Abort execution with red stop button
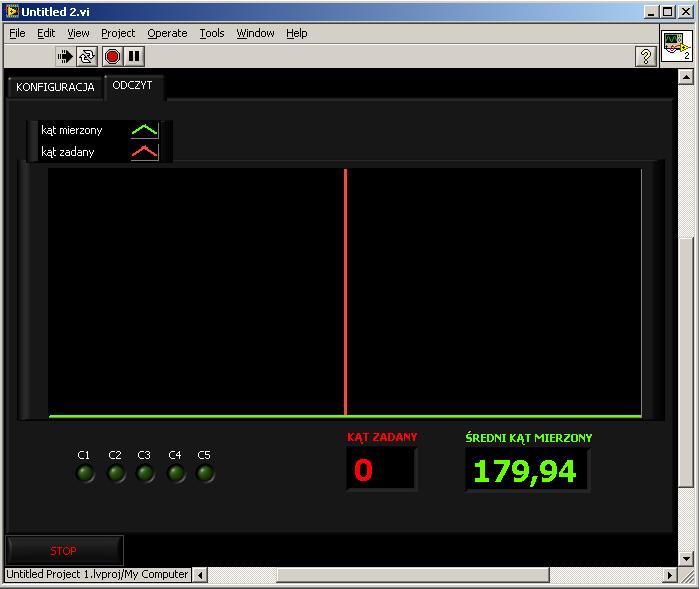 [112, 57]
